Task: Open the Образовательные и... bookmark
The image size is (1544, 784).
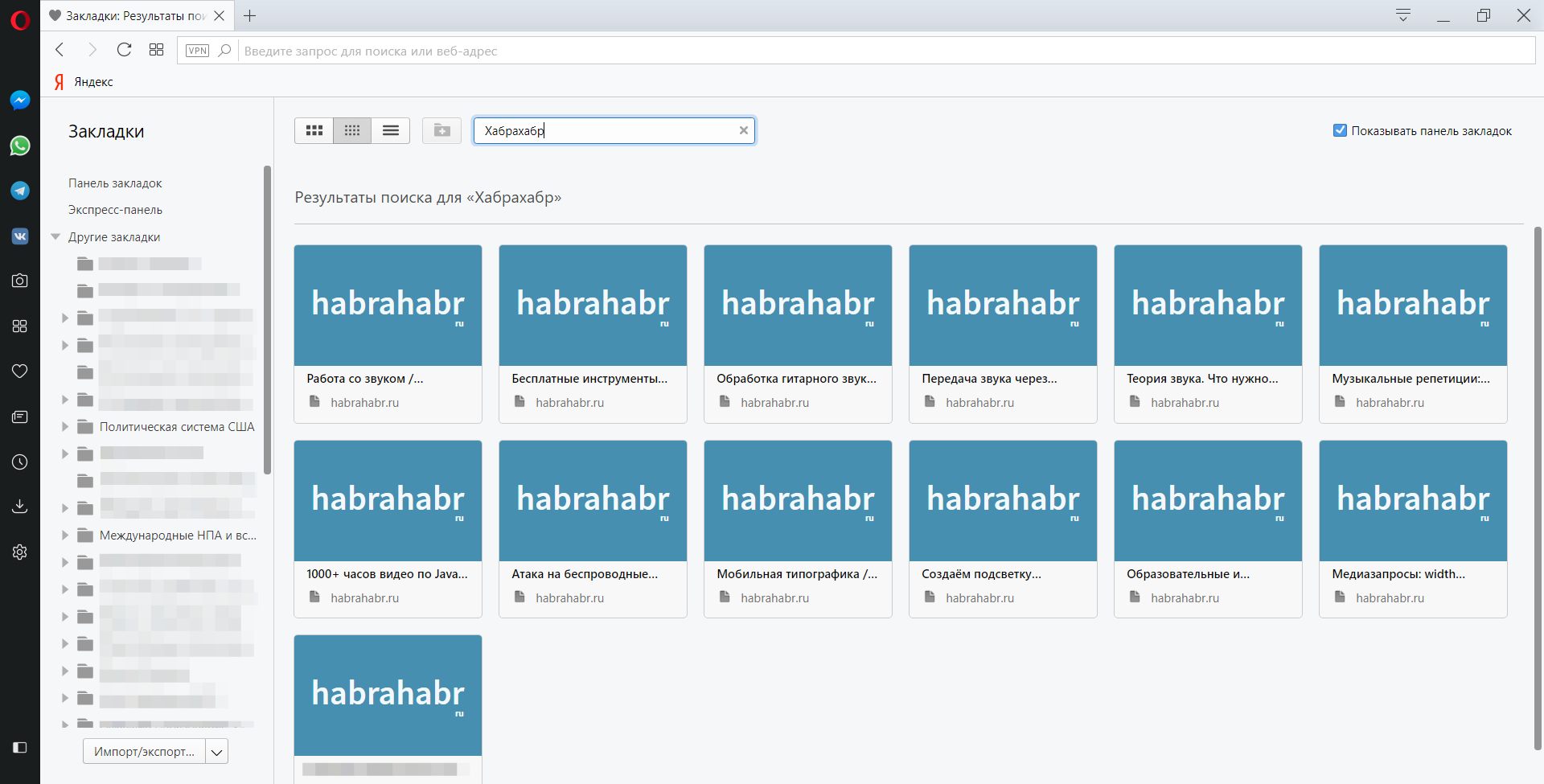Action: (1208, 529)
